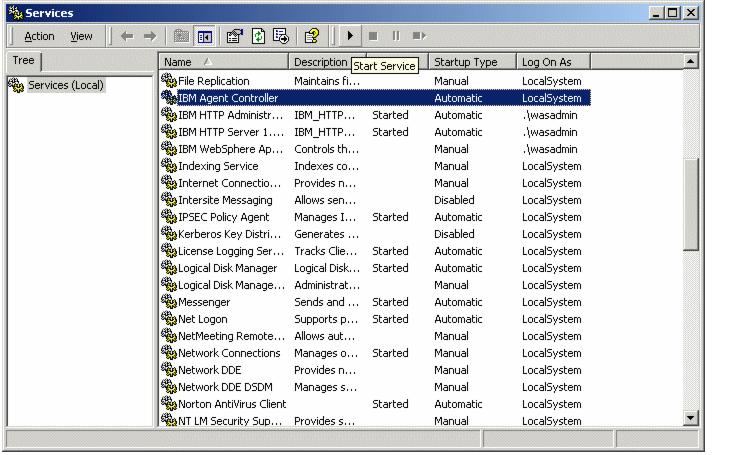Click 'Indexes co...' description text

326,166
